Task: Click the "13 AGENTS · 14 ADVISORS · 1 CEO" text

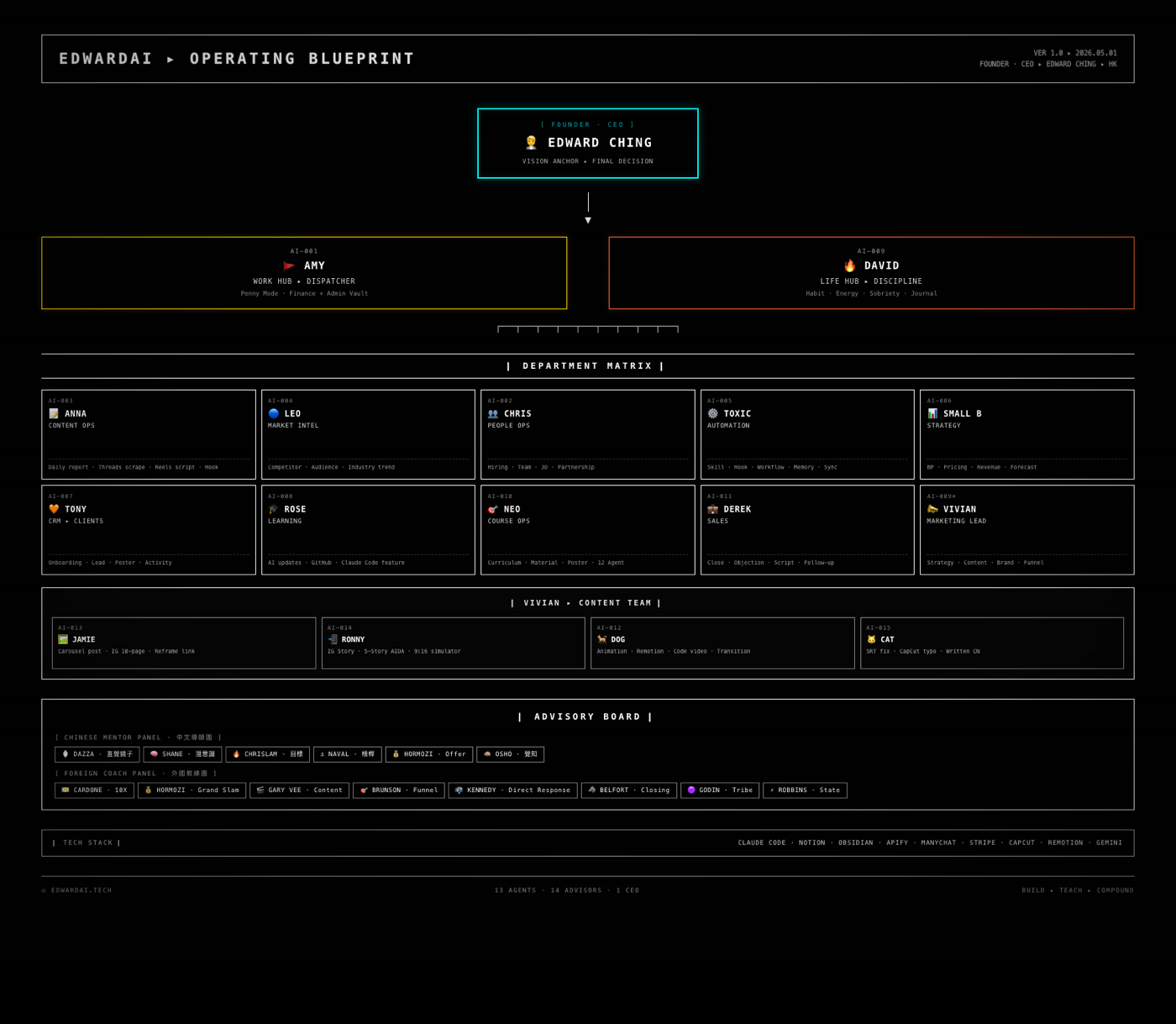Action: [x=567, y=890]
